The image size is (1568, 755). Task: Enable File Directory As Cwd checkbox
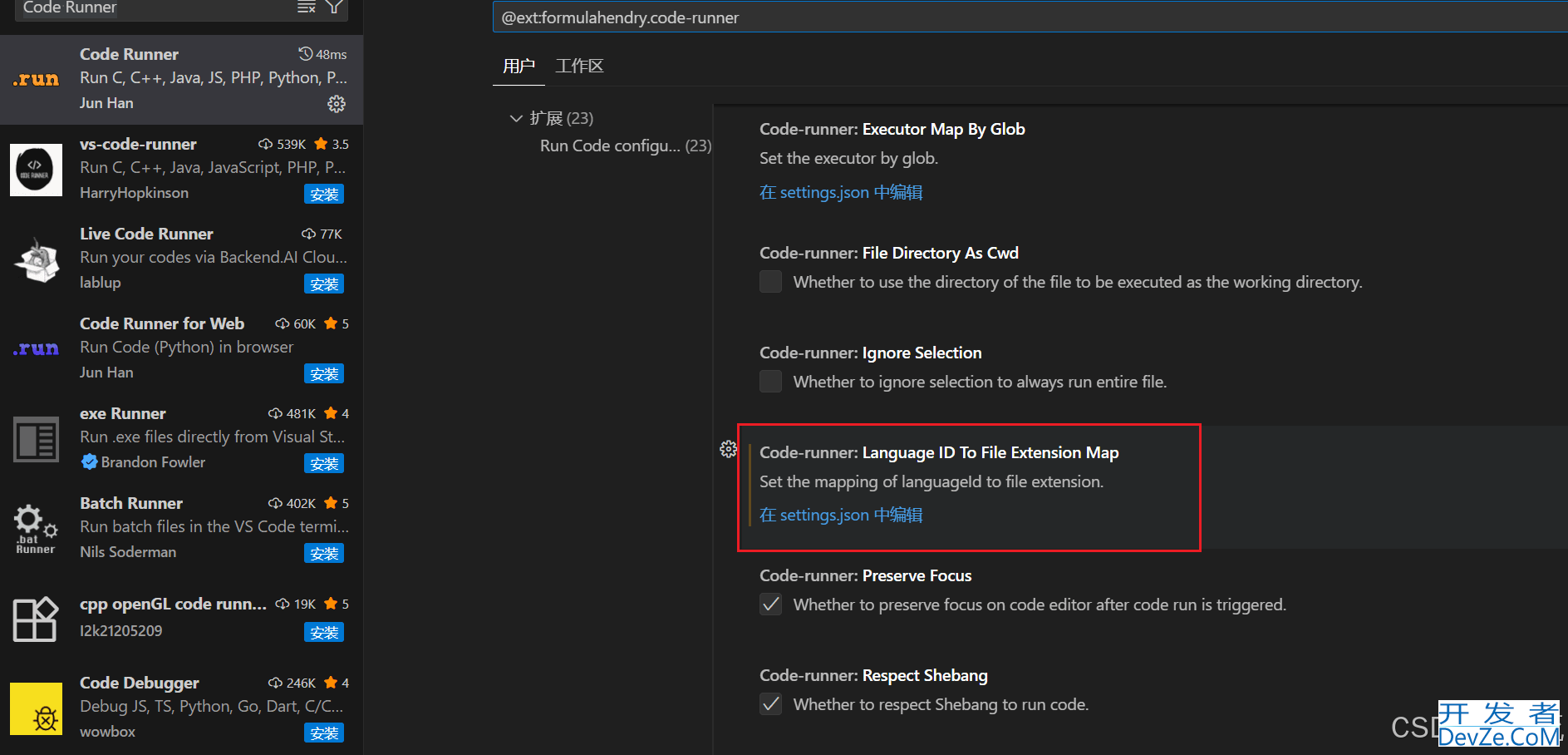(x=771, y=282)
